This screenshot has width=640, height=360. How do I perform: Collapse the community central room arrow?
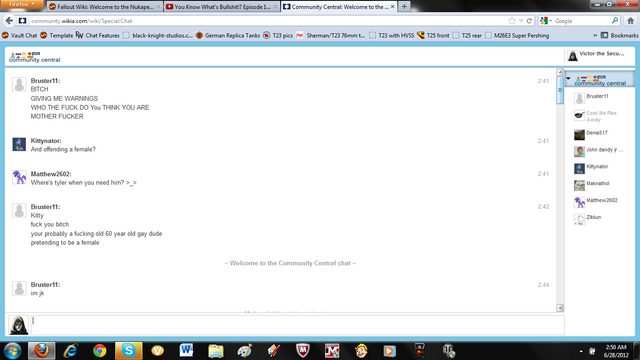coord(568,78)
